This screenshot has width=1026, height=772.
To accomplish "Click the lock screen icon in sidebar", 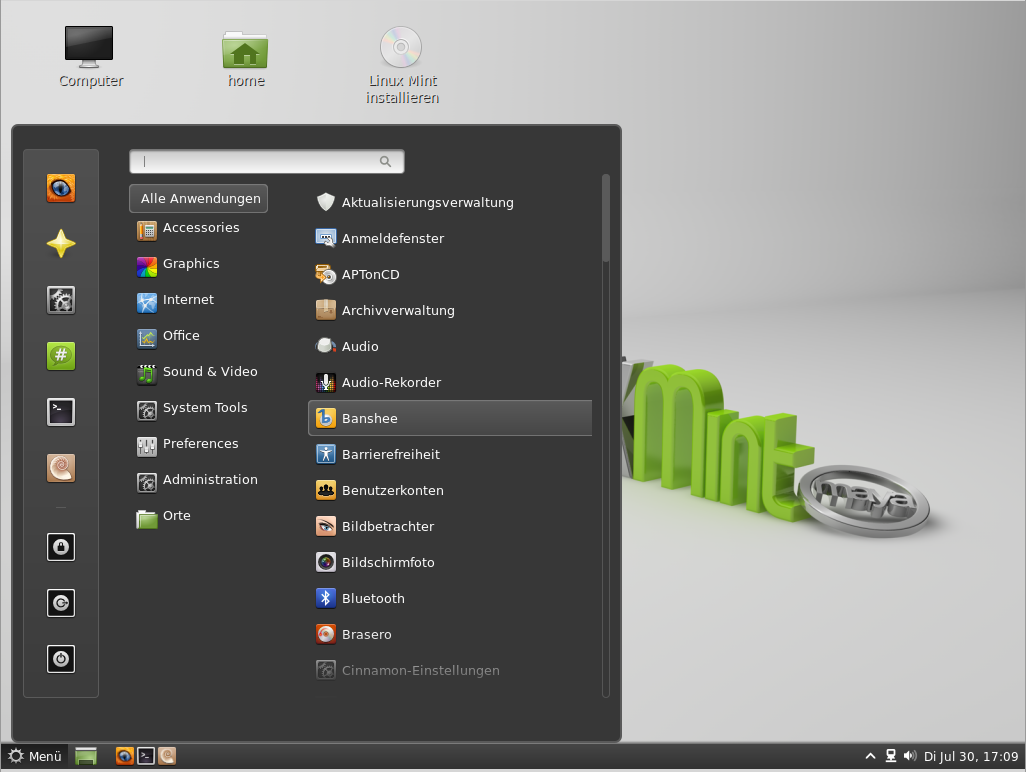I will pos(61,547).
